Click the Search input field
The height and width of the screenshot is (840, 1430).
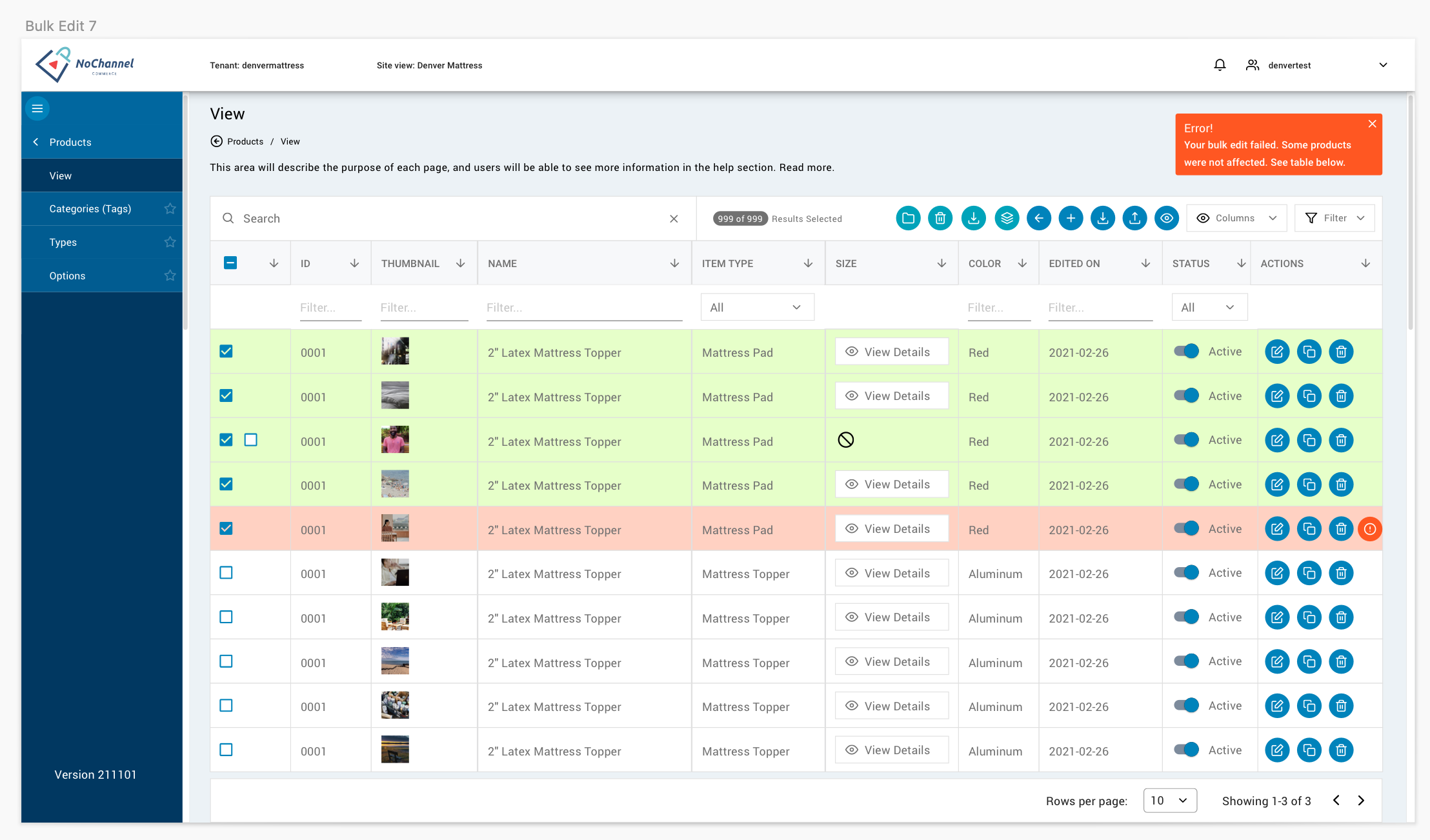[453, 218]
